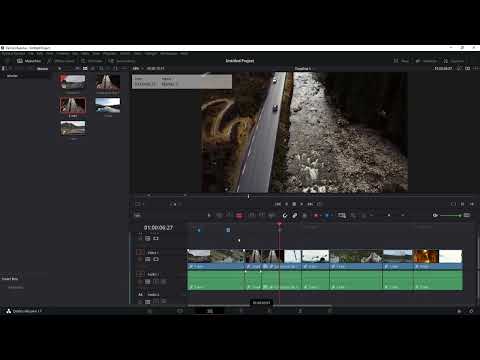
Task: Show the Mixer panel
Action: 401,61
